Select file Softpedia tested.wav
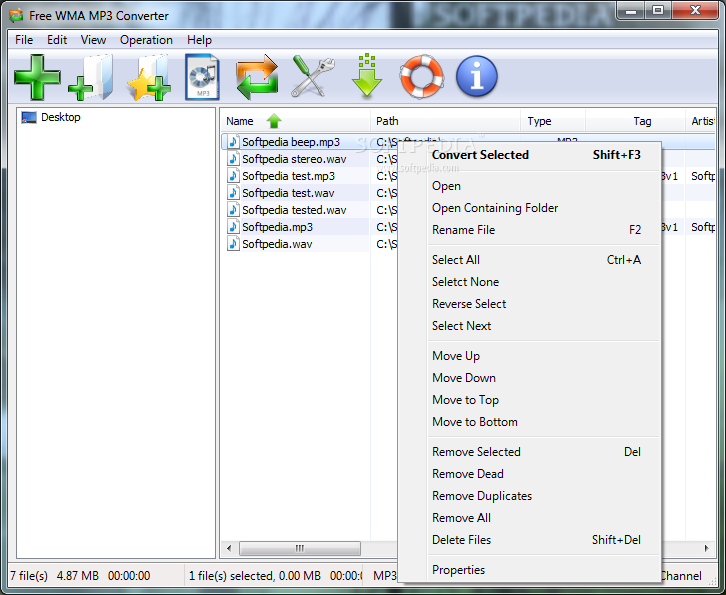726x595 pixels. tap(294, 210)
